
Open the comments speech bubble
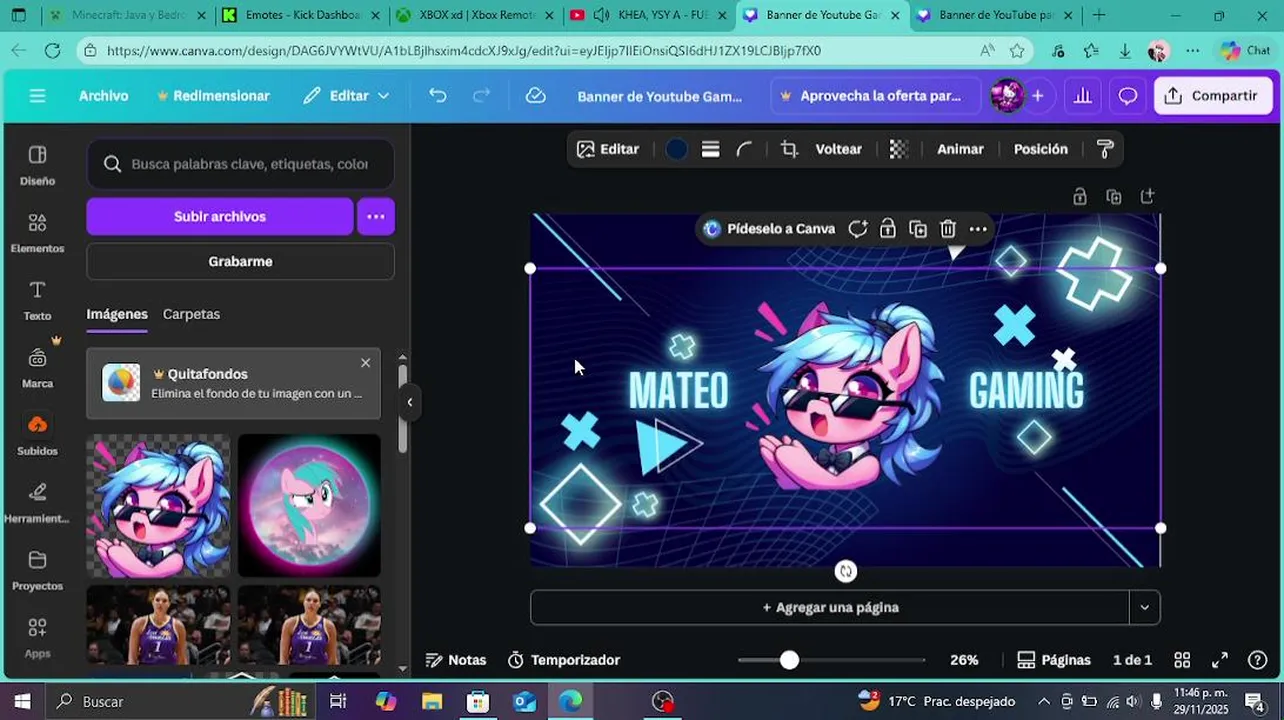point(1127,96)
